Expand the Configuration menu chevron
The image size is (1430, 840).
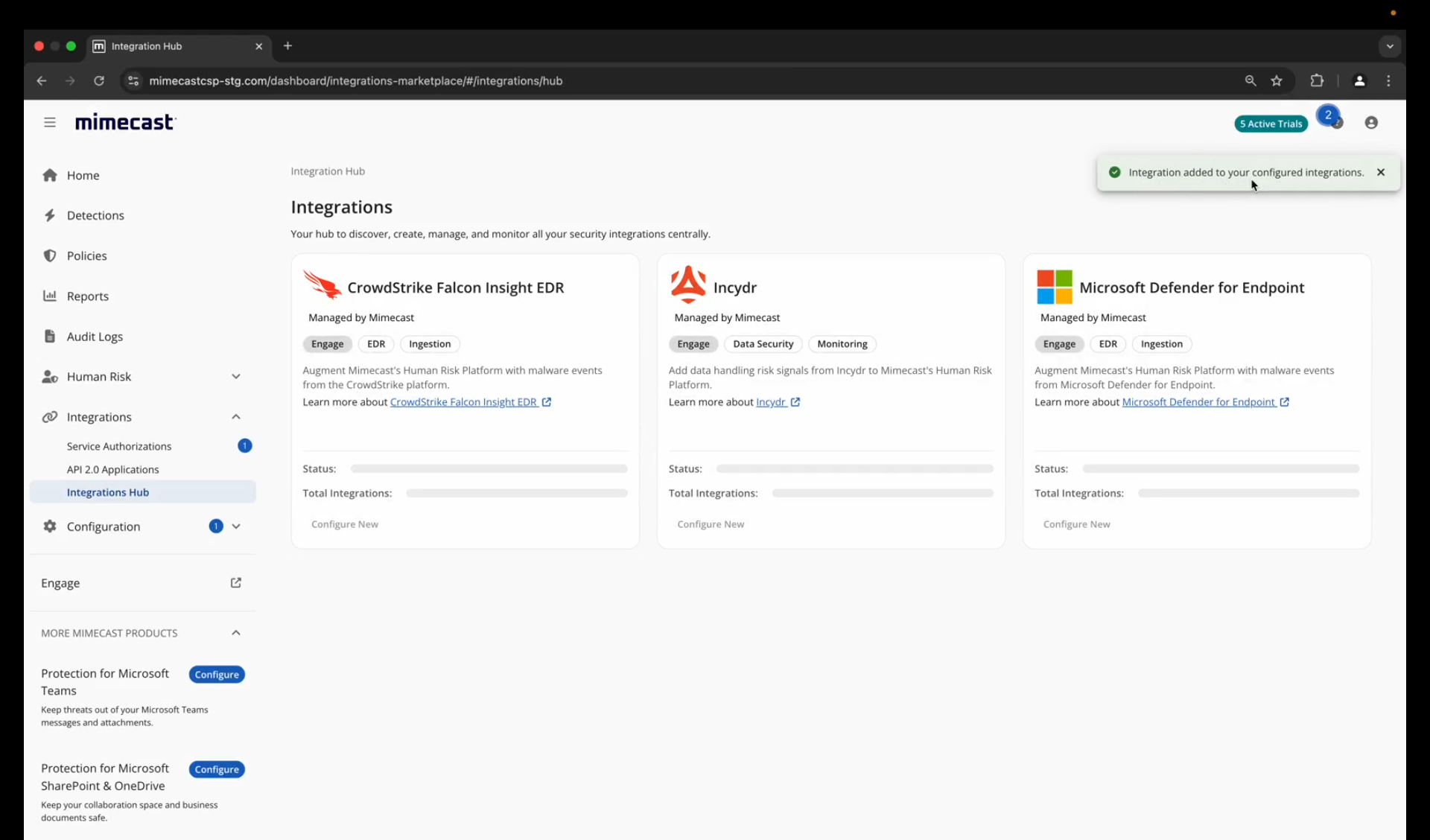(235, 526)
